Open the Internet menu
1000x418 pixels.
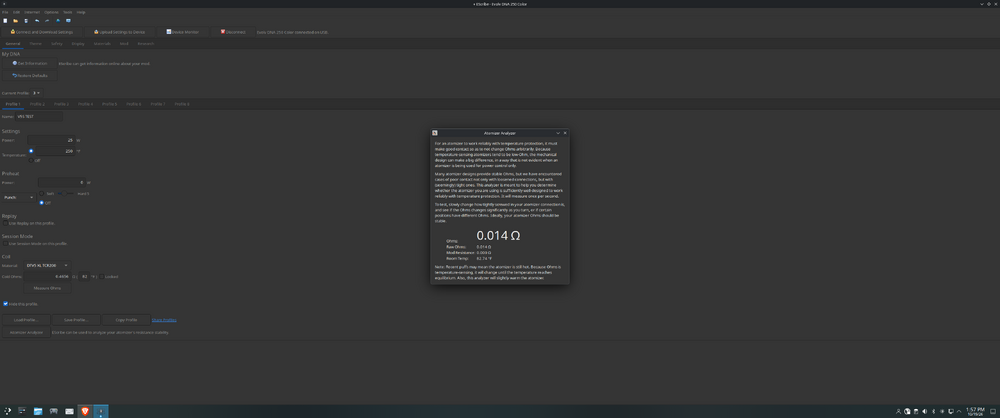coord(32,12)
